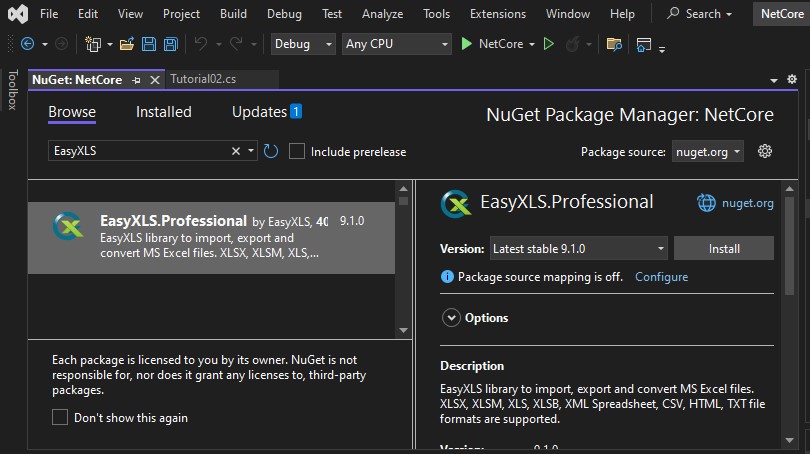
Task: Click the NetCore solution name button
Action: tap(782, 13)
